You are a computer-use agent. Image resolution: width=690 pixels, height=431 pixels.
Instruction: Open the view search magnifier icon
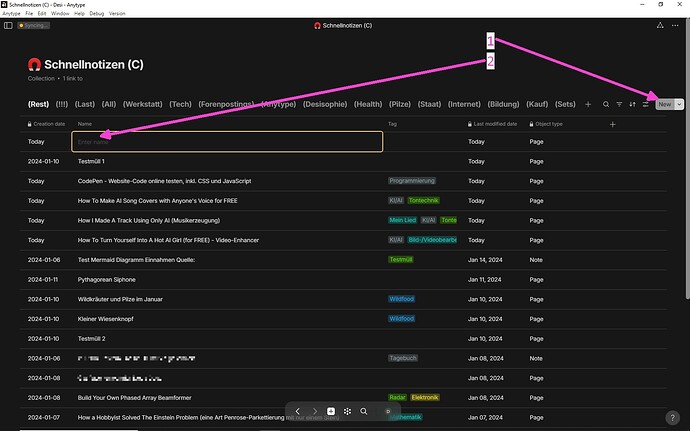pyautogui.click(x=606, y=104)
